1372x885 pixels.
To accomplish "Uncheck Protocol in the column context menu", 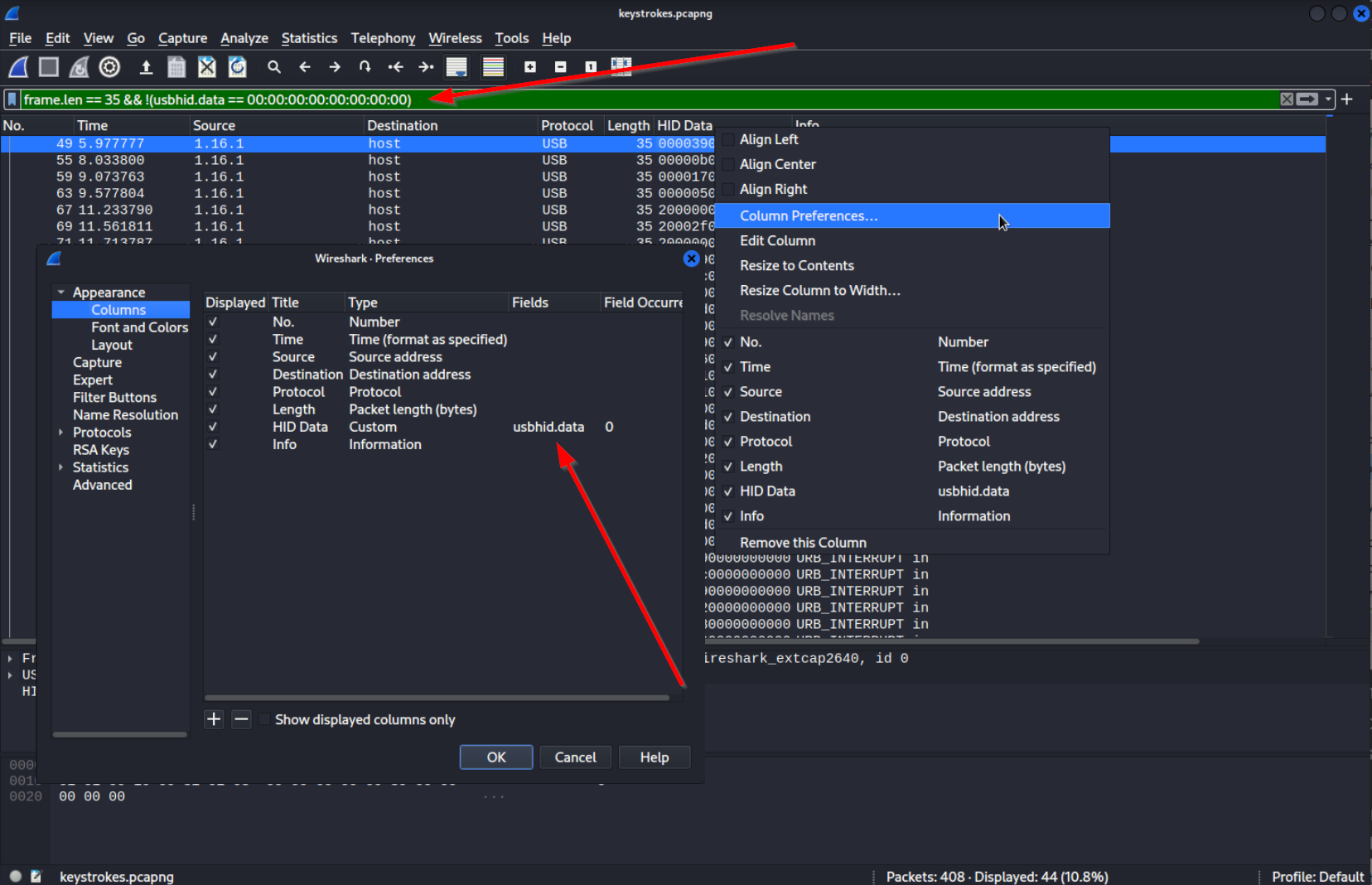I will pyautogui.click(x=728, y=442).
